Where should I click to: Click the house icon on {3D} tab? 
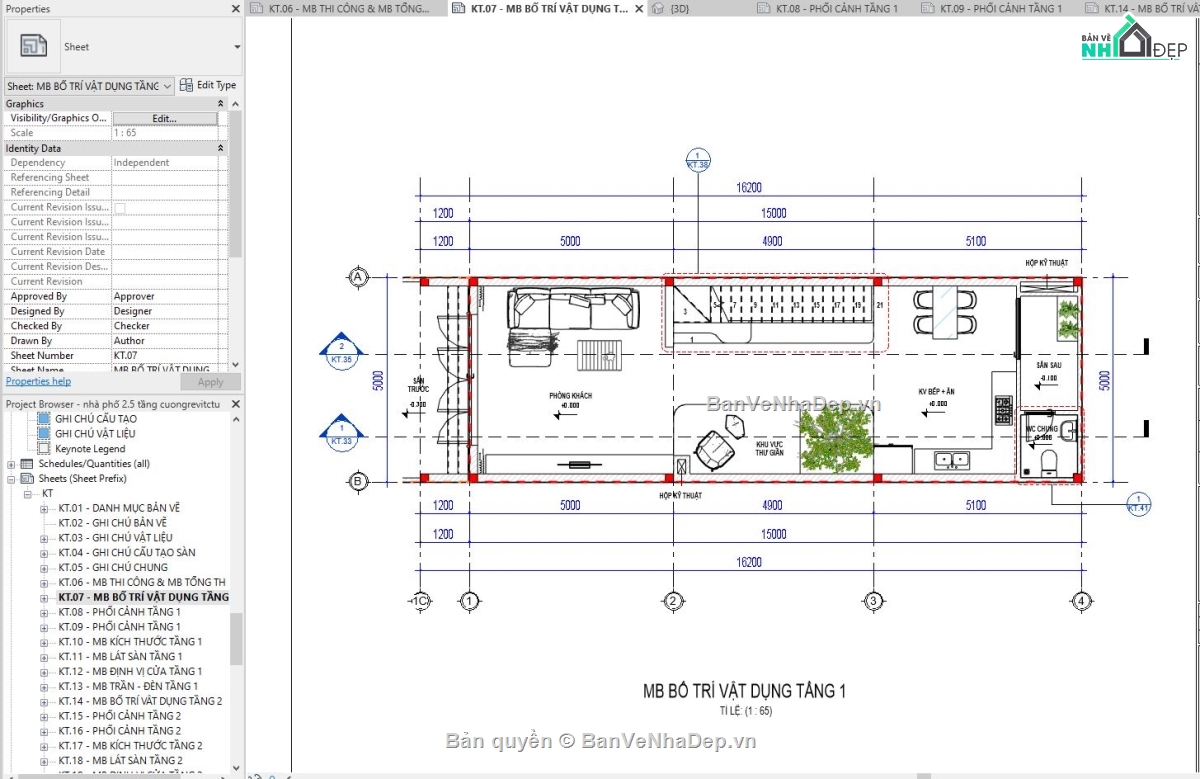point(657,8)
